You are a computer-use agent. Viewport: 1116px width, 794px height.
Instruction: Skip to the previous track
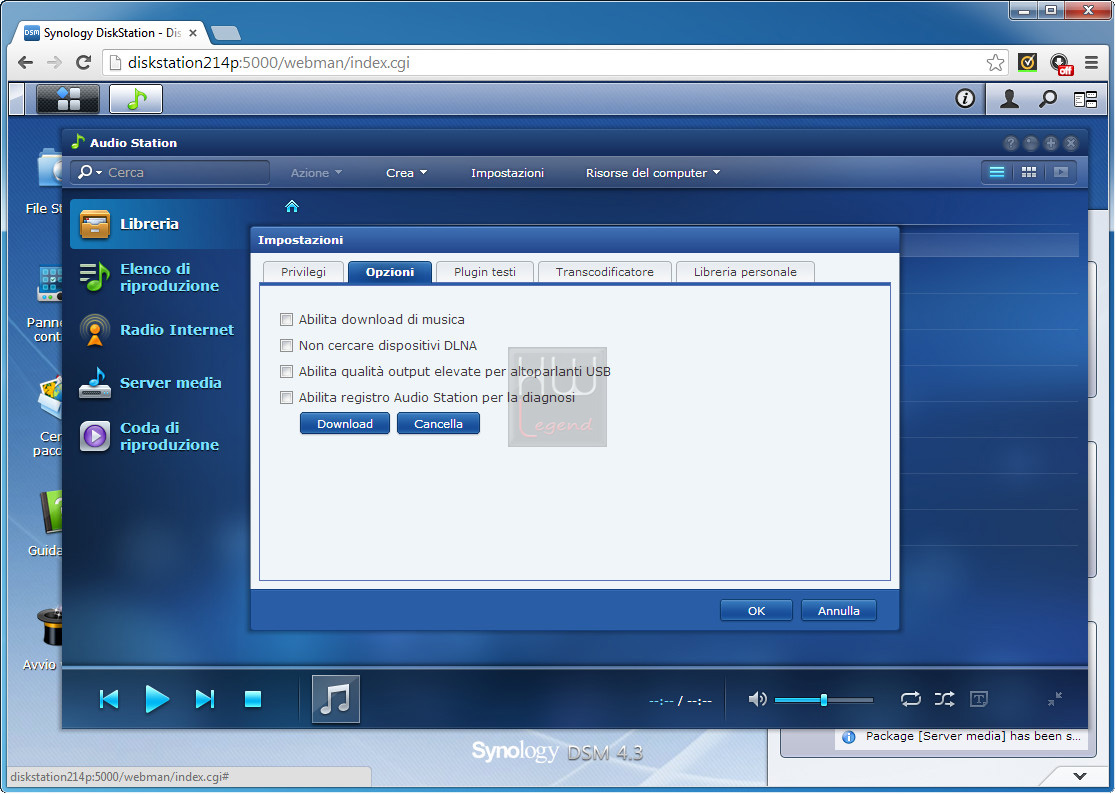coord(109,699)
